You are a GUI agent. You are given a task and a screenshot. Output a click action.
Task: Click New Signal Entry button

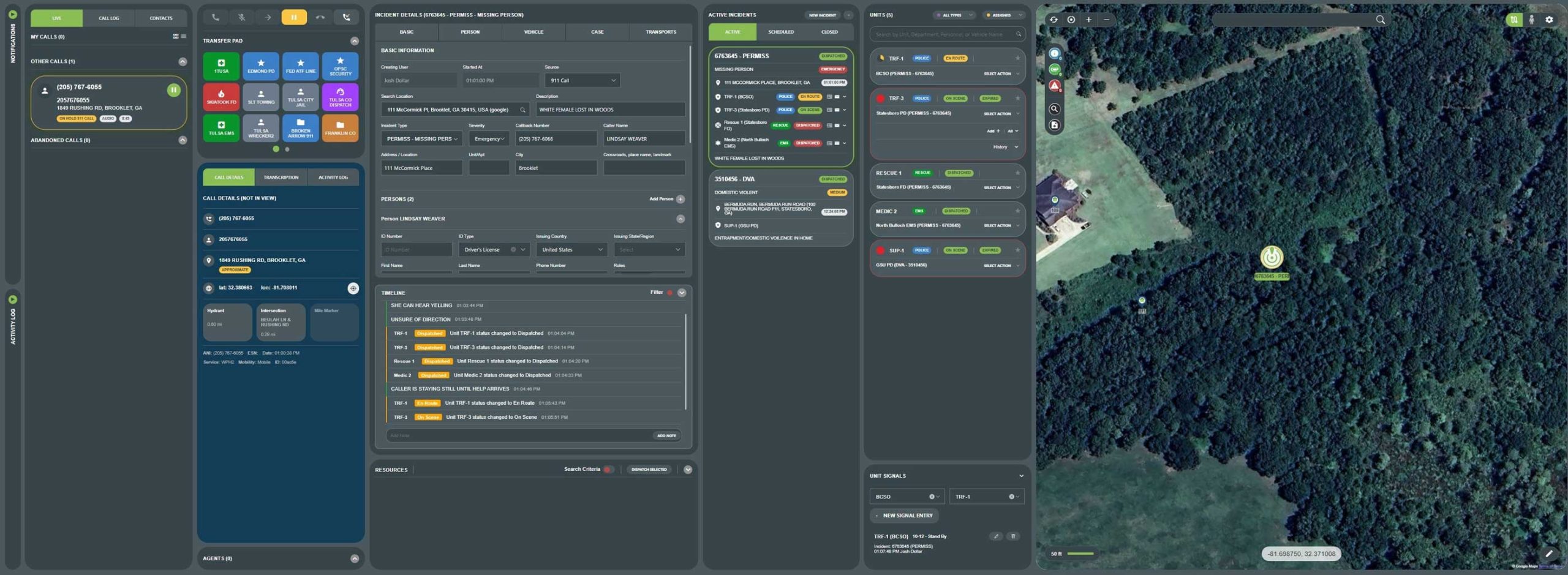(x=904, y=516)
